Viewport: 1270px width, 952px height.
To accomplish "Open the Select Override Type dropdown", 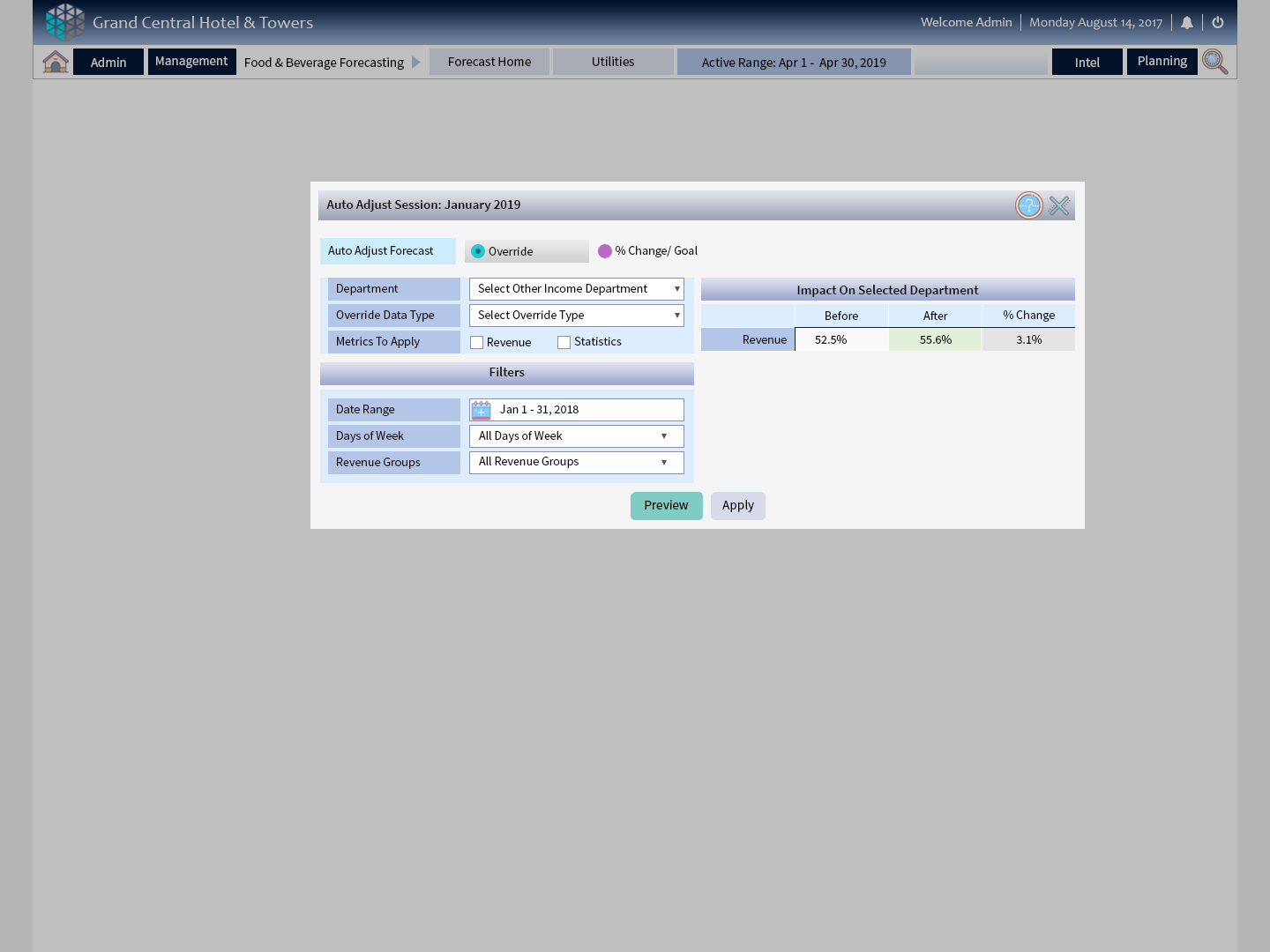I will 577,316.
